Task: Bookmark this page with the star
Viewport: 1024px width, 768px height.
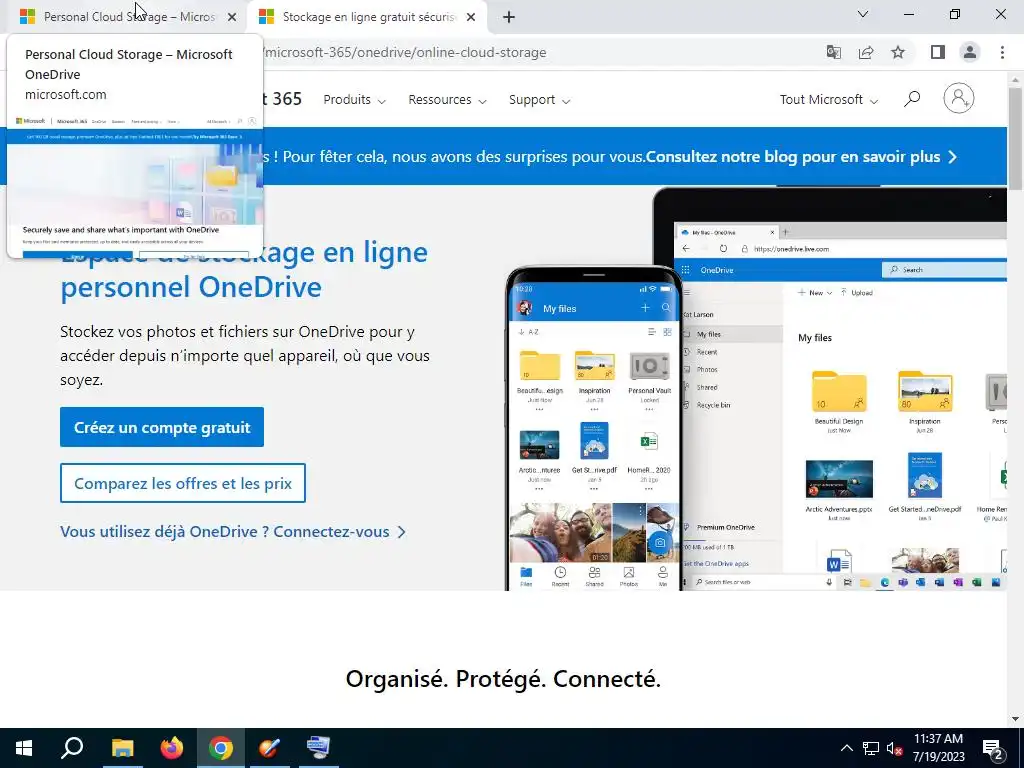Action: click(x=898, y=52)
